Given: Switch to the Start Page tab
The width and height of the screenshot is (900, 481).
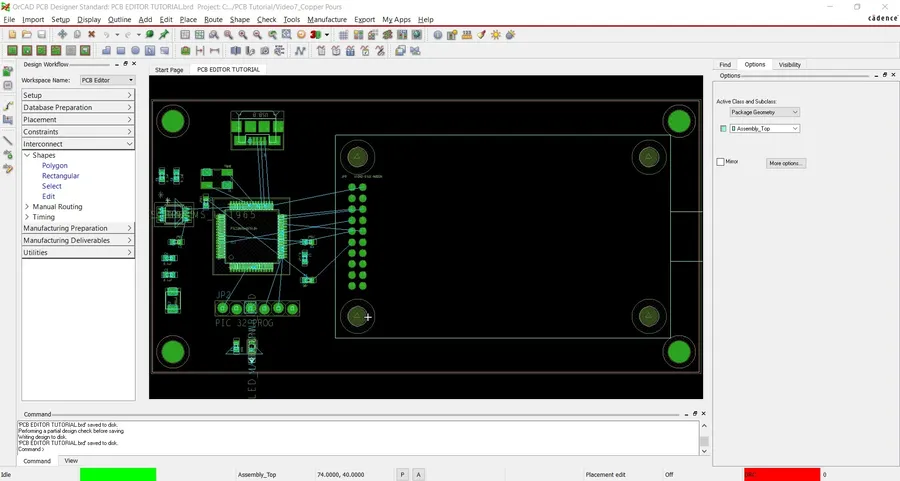Looking at the screenshot, I should 169,69.
